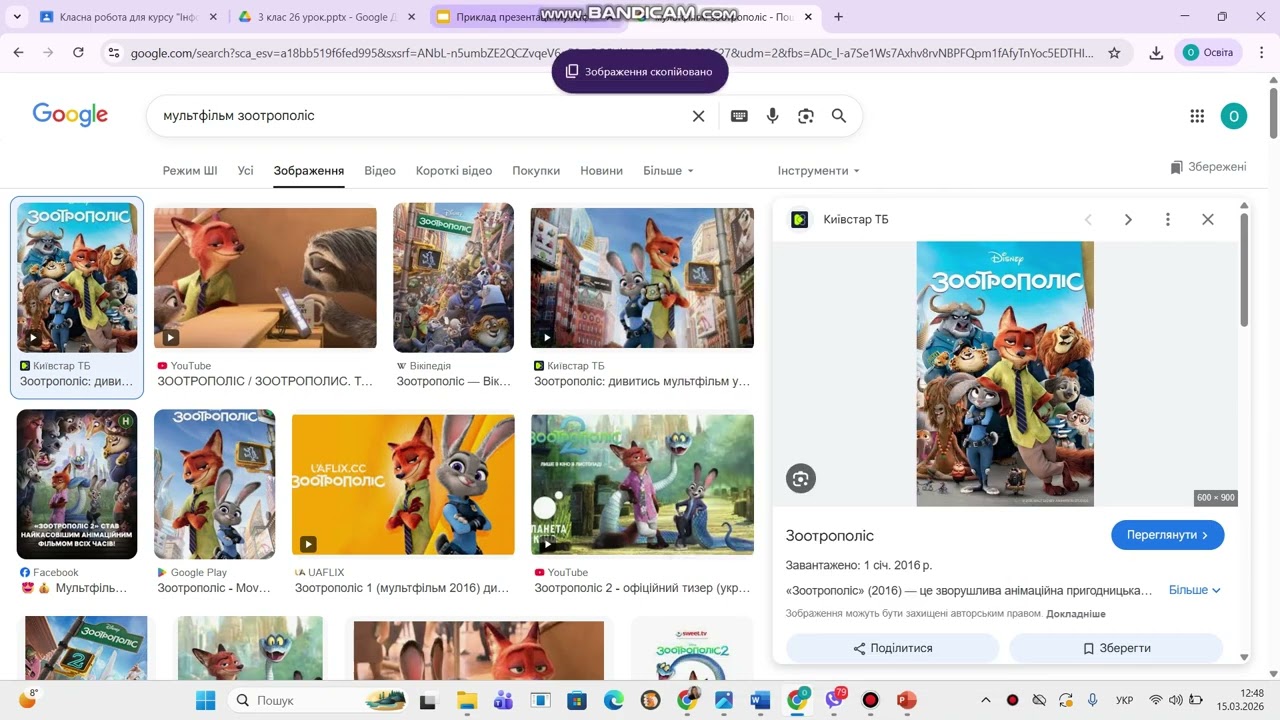This screenshot has height=720, width=1280.
Task: Go back to the previous page
Action: click(18, 53)
